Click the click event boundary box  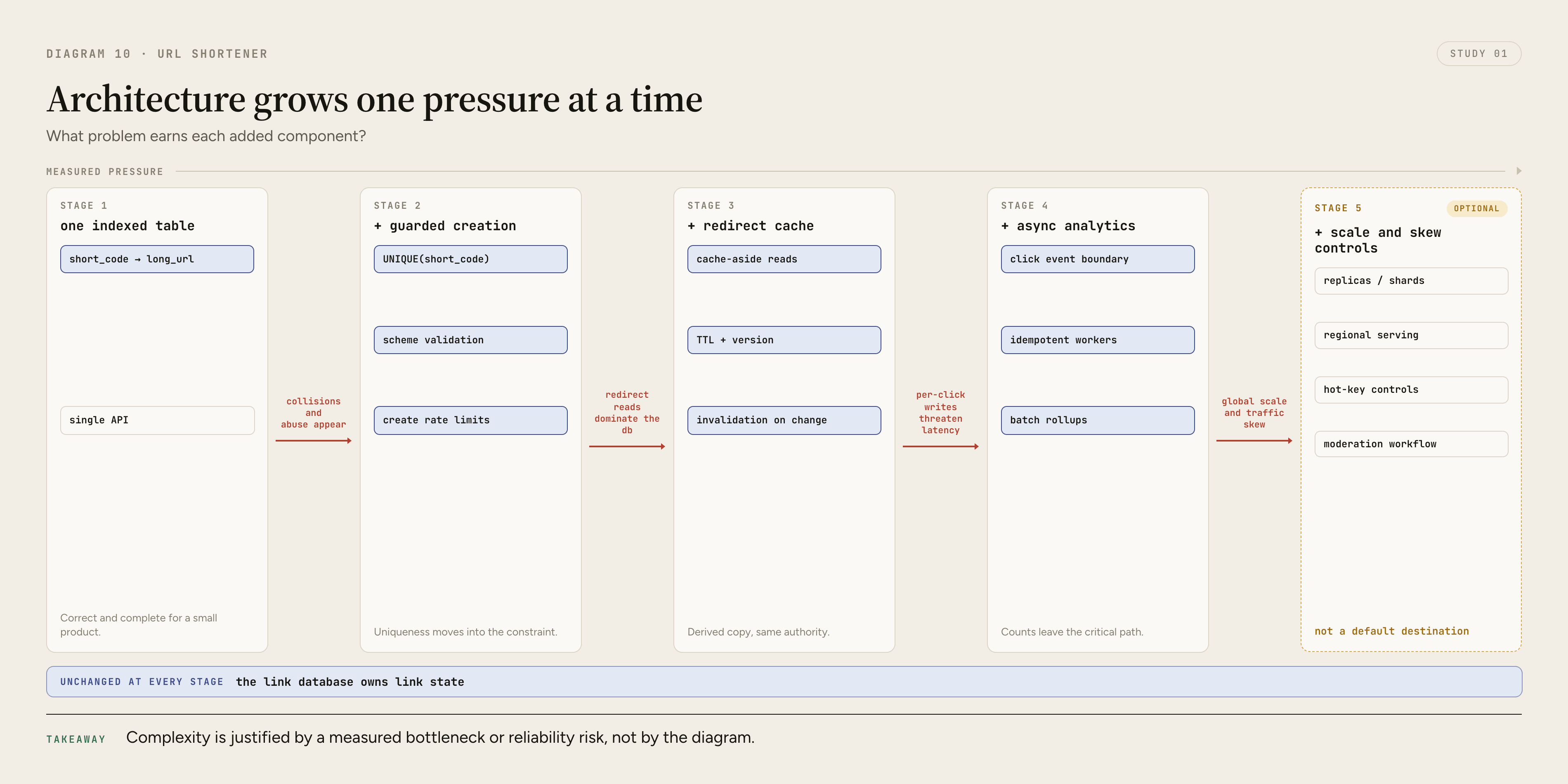pos(1098,259)
